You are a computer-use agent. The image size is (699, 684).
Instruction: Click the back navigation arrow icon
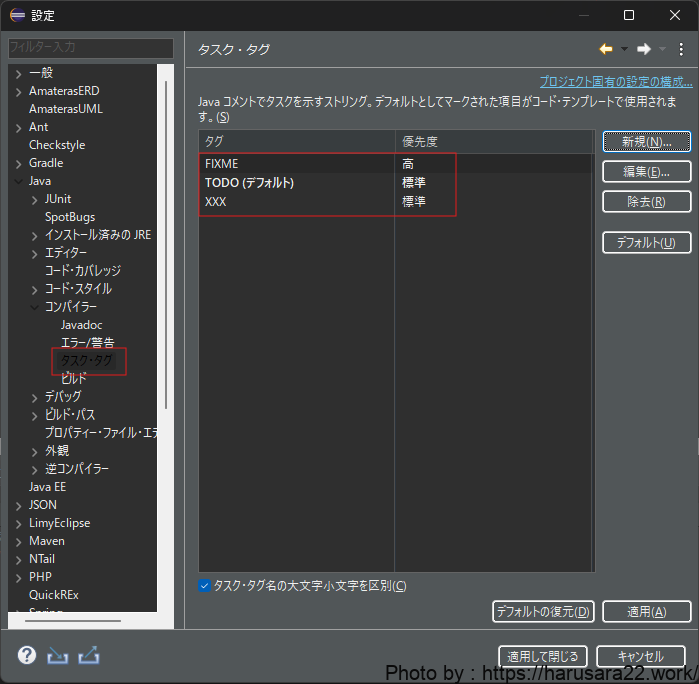point(606,49)
